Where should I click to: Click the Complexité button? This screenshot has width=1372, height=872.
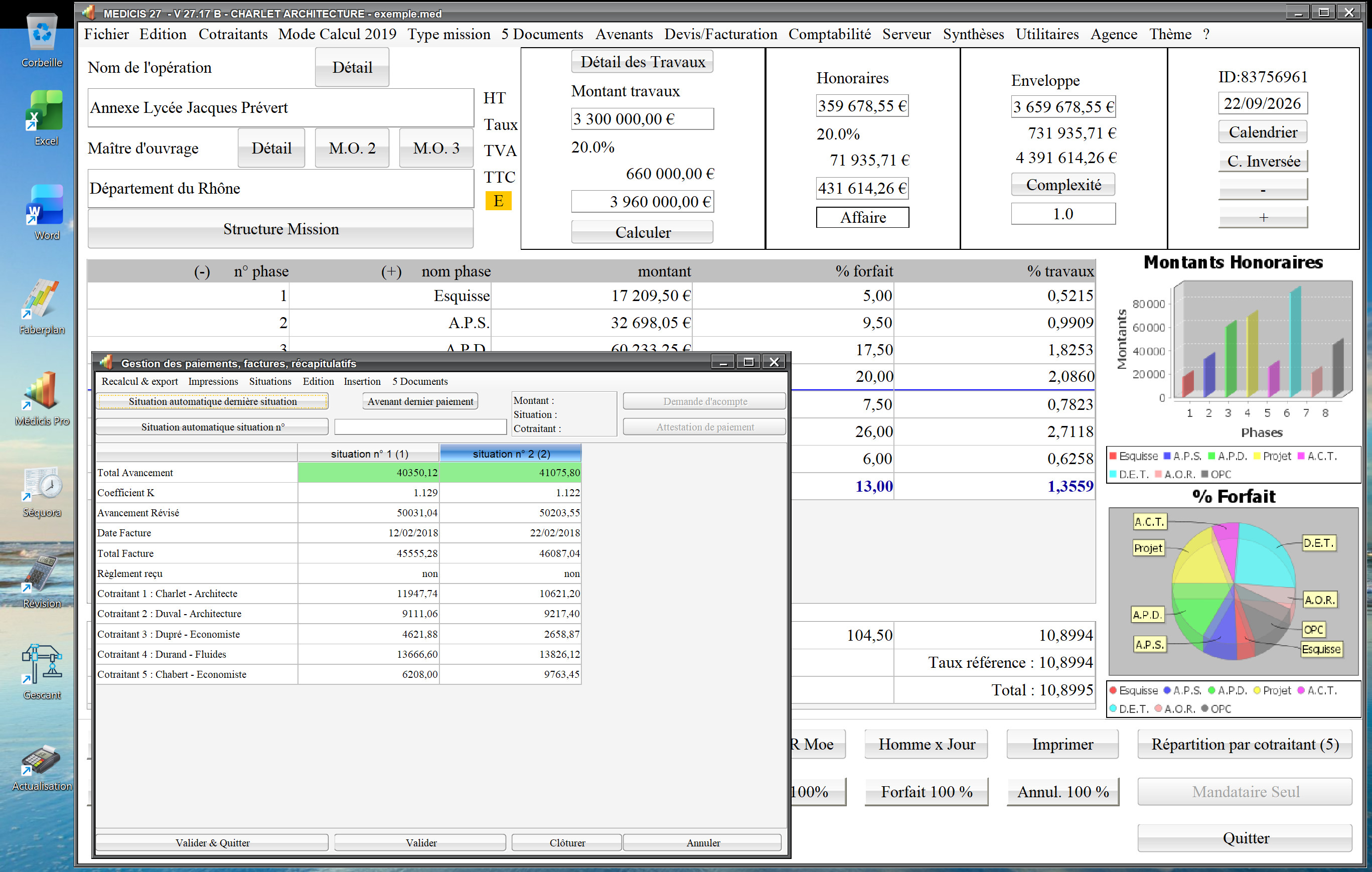click(1063, 185)
